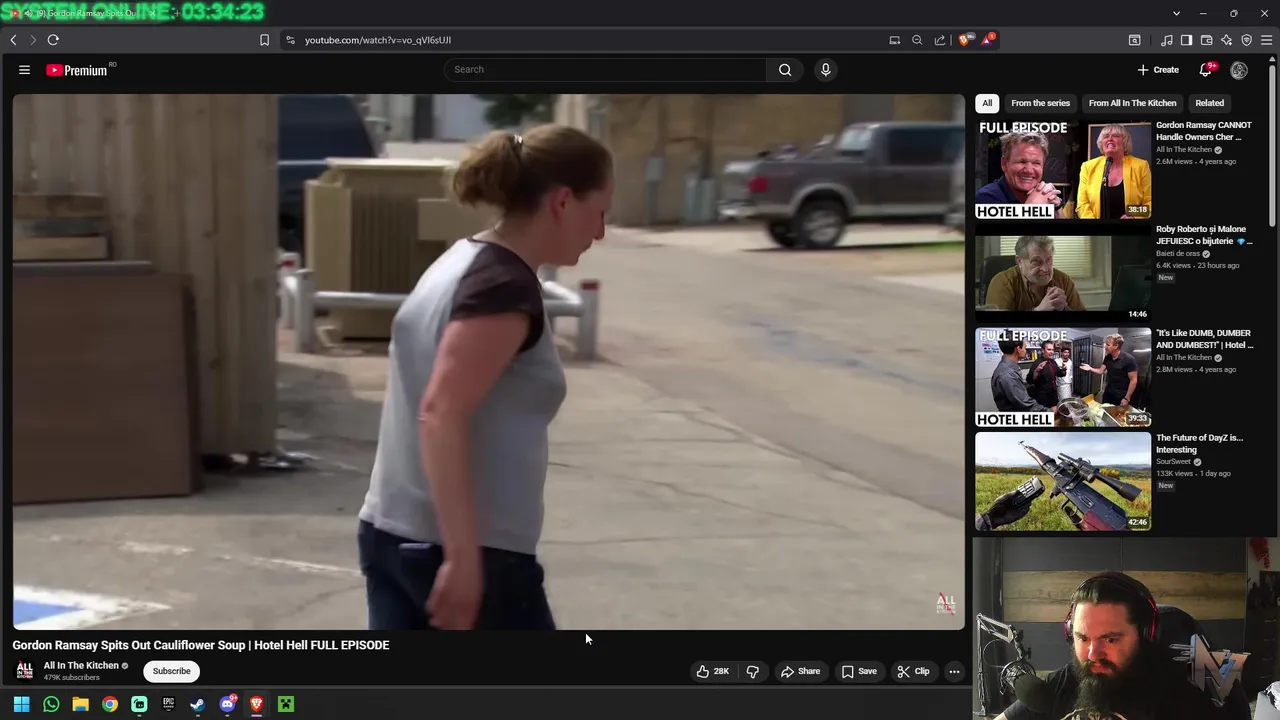Click the Share button under the video
The height and width of the screenshot is (720, 1280).
pos(800,671)
